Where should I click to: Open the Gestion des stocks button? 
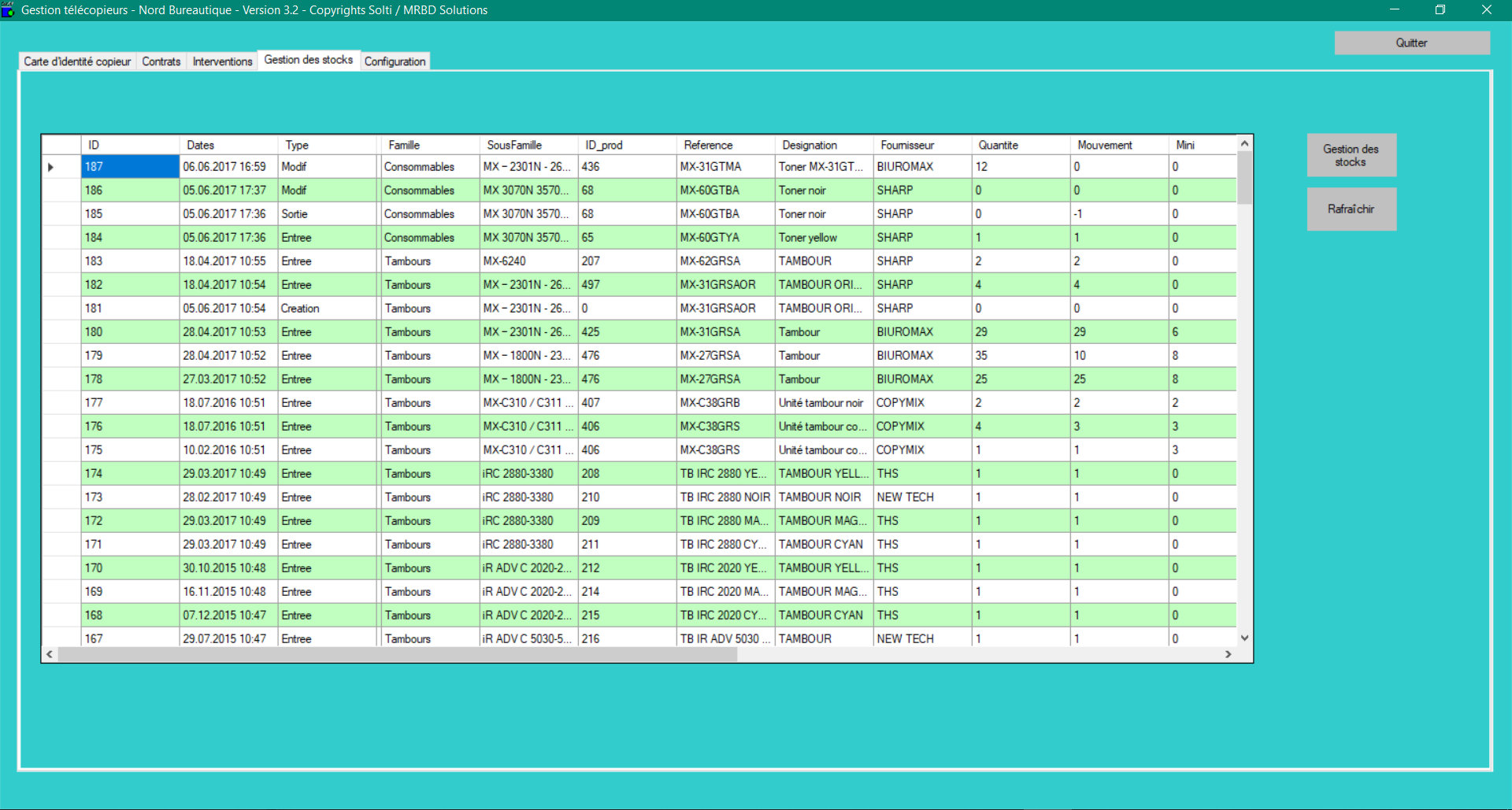(x=1351, y=155)
